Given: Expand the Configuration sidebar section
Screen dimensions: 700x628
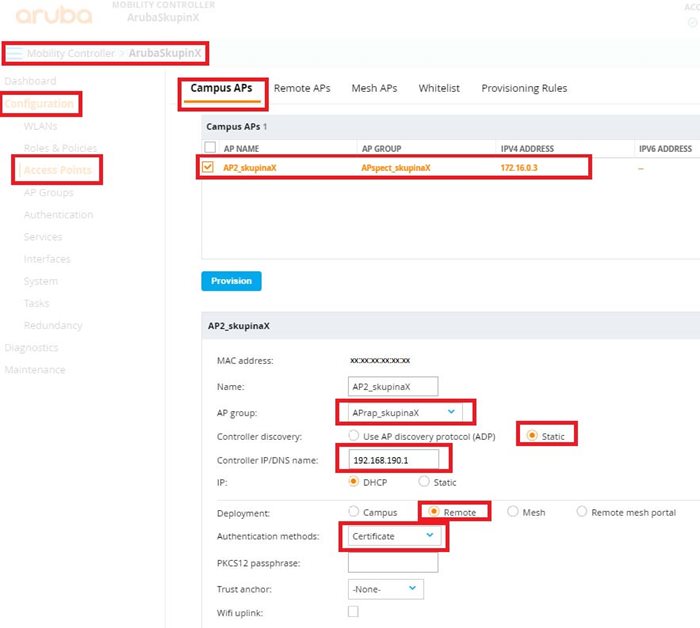Looking at the screenshot, I should [x=39, y=104].
